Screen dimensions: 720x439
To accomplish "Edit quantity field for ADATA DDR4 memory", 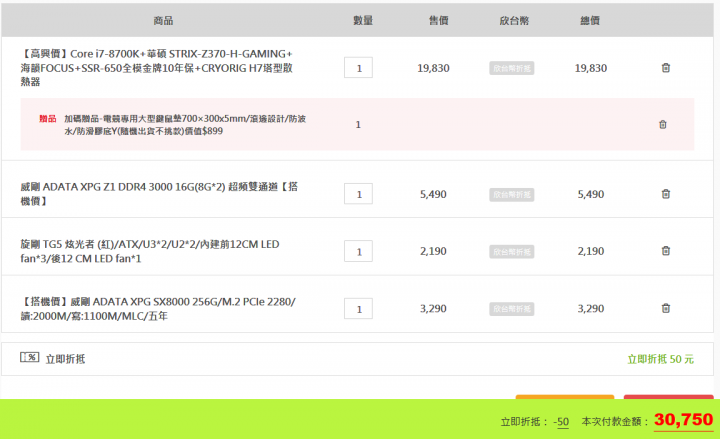I will coord(358,194).
